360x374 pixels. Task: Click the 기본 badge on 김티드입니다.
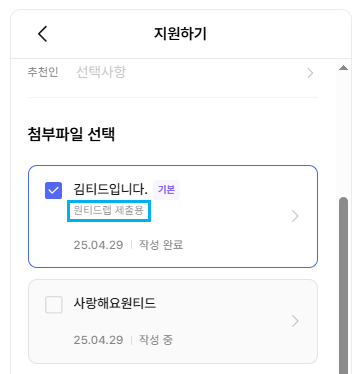click(x=166, y=190)
